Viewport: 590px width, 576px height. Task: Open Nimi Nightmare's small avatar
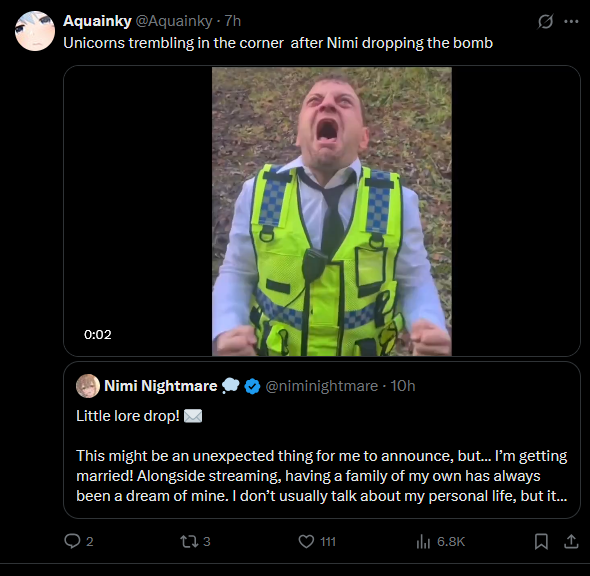pyautogui.click(x=88, y=386)
